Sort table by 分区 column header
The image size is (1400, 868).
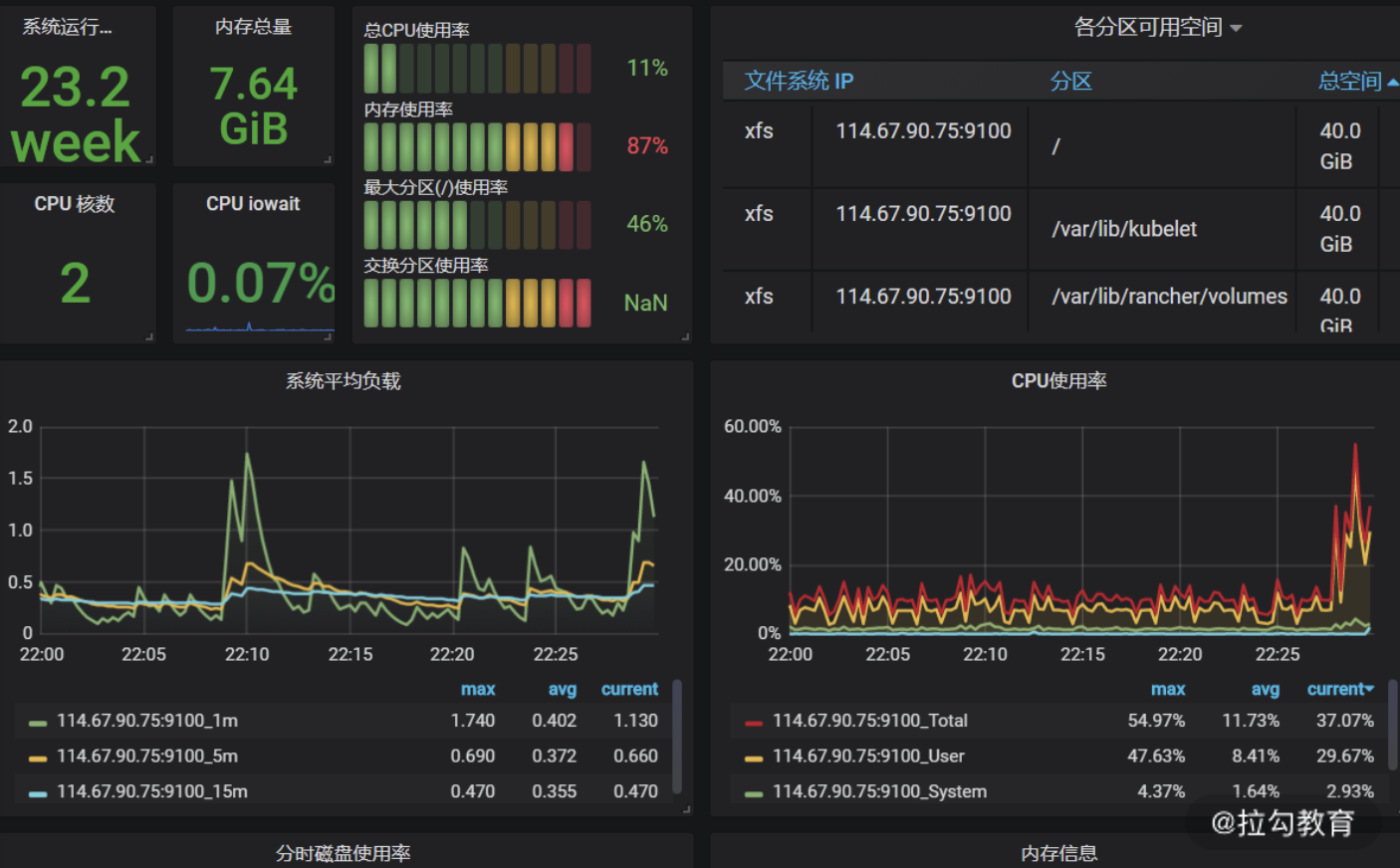click(x=1070, y=82)
